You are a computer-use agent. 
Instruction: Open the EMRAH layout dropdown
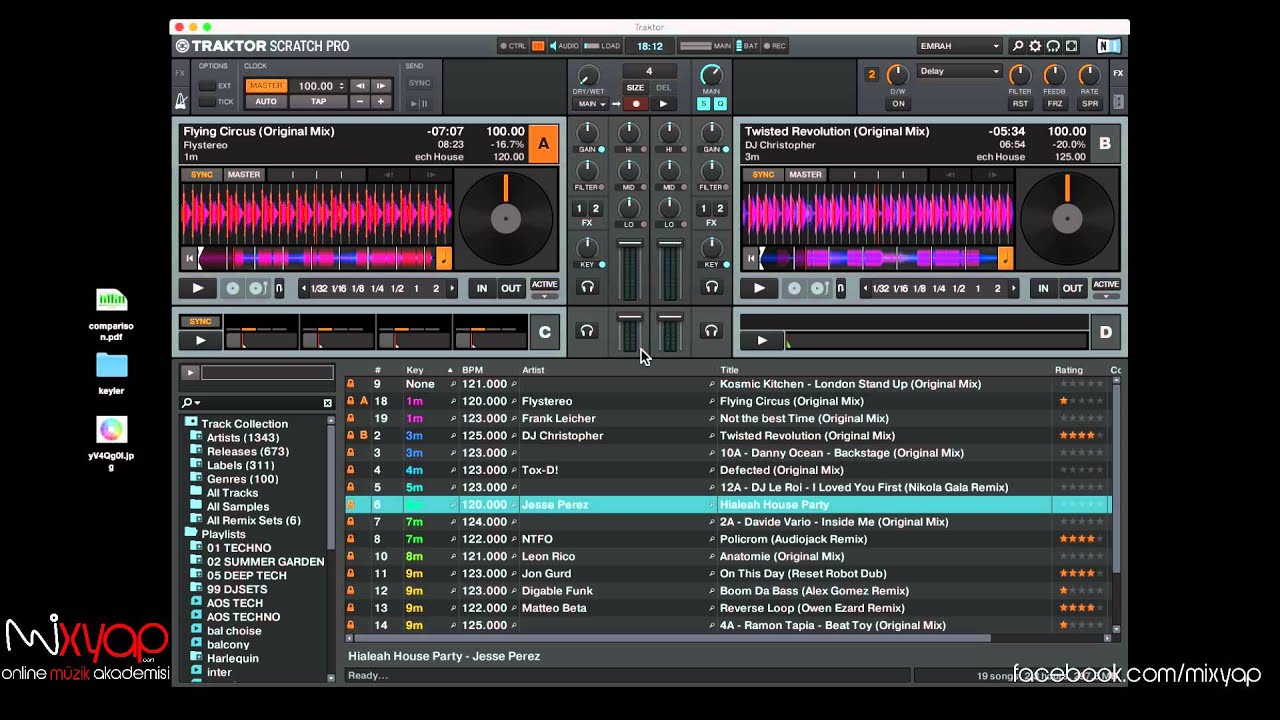point(959,46)
